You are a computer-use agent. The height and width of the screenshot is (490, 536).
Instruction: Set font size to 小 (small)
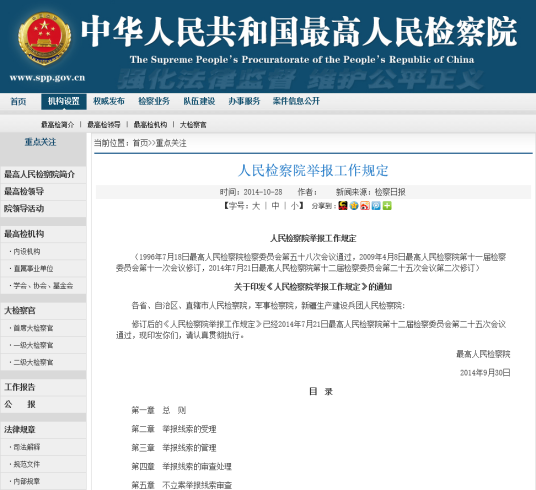point(295,206)
